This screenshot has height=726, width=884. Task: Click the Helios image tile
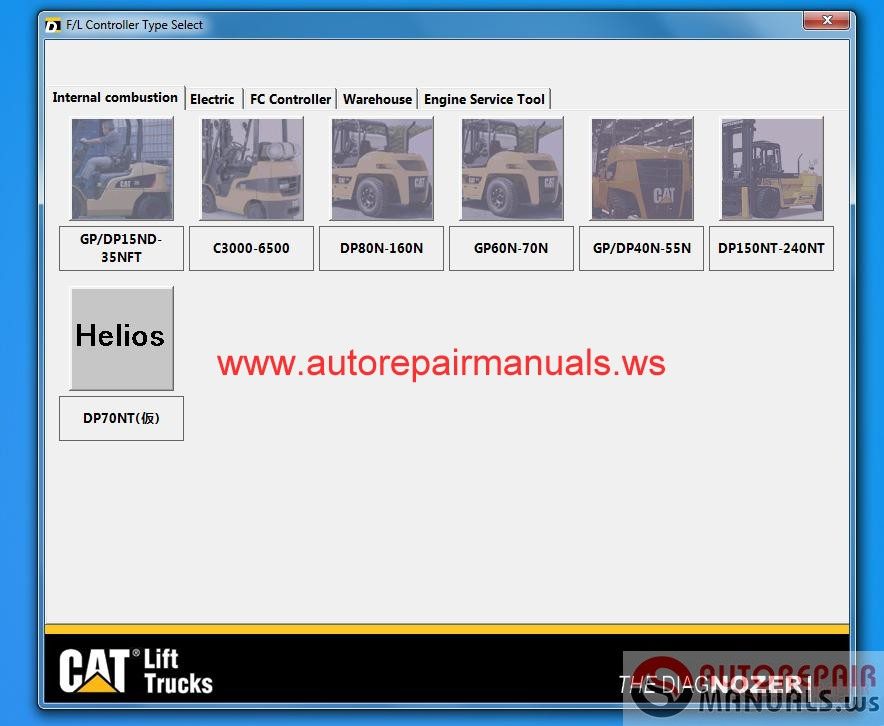tap(122, 338)
